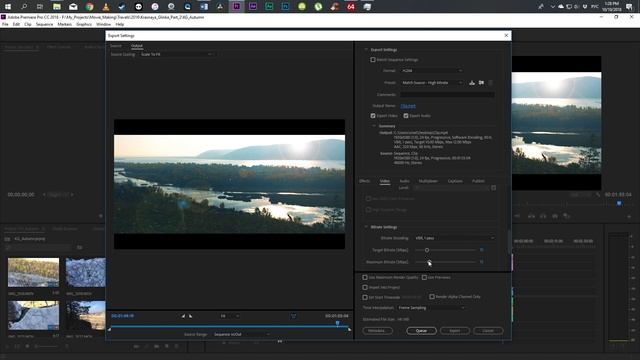Click the aspect ratio correction icon below preview

tap(293, 316)
